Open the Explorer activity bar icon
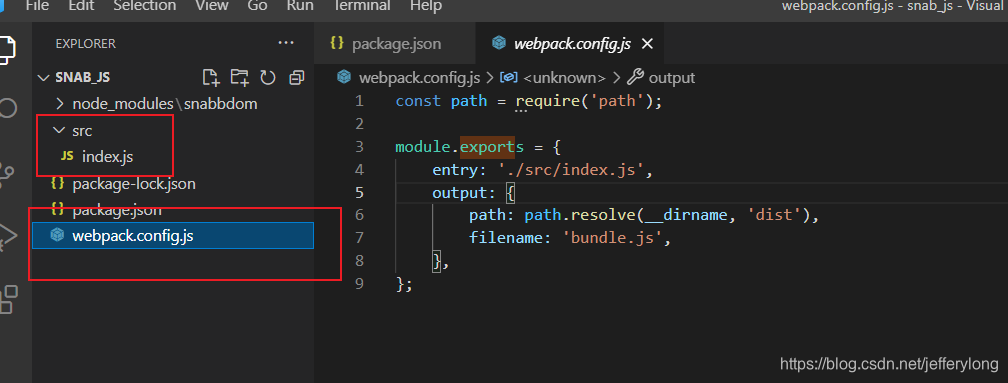 point(6,50)
